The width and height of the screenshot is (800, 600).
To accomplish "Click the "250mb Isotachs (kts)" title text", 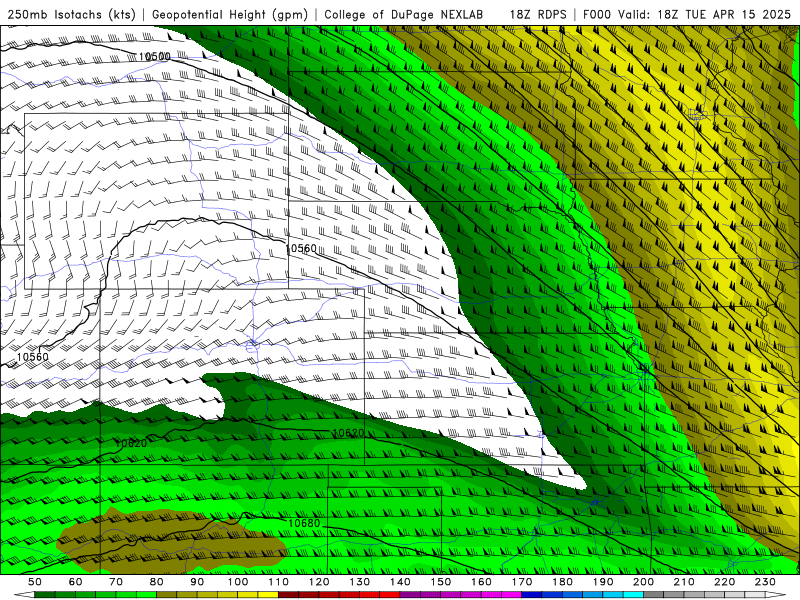I will coord(71,14).
